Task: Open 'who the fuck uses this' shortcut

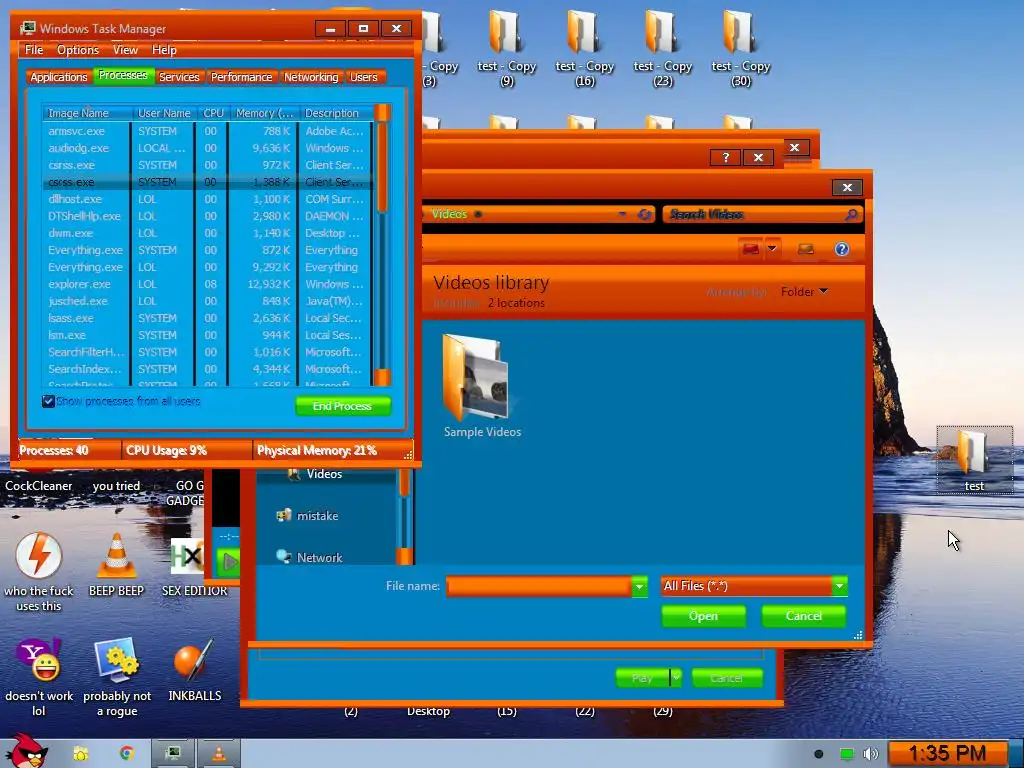Action: point(39,571)
